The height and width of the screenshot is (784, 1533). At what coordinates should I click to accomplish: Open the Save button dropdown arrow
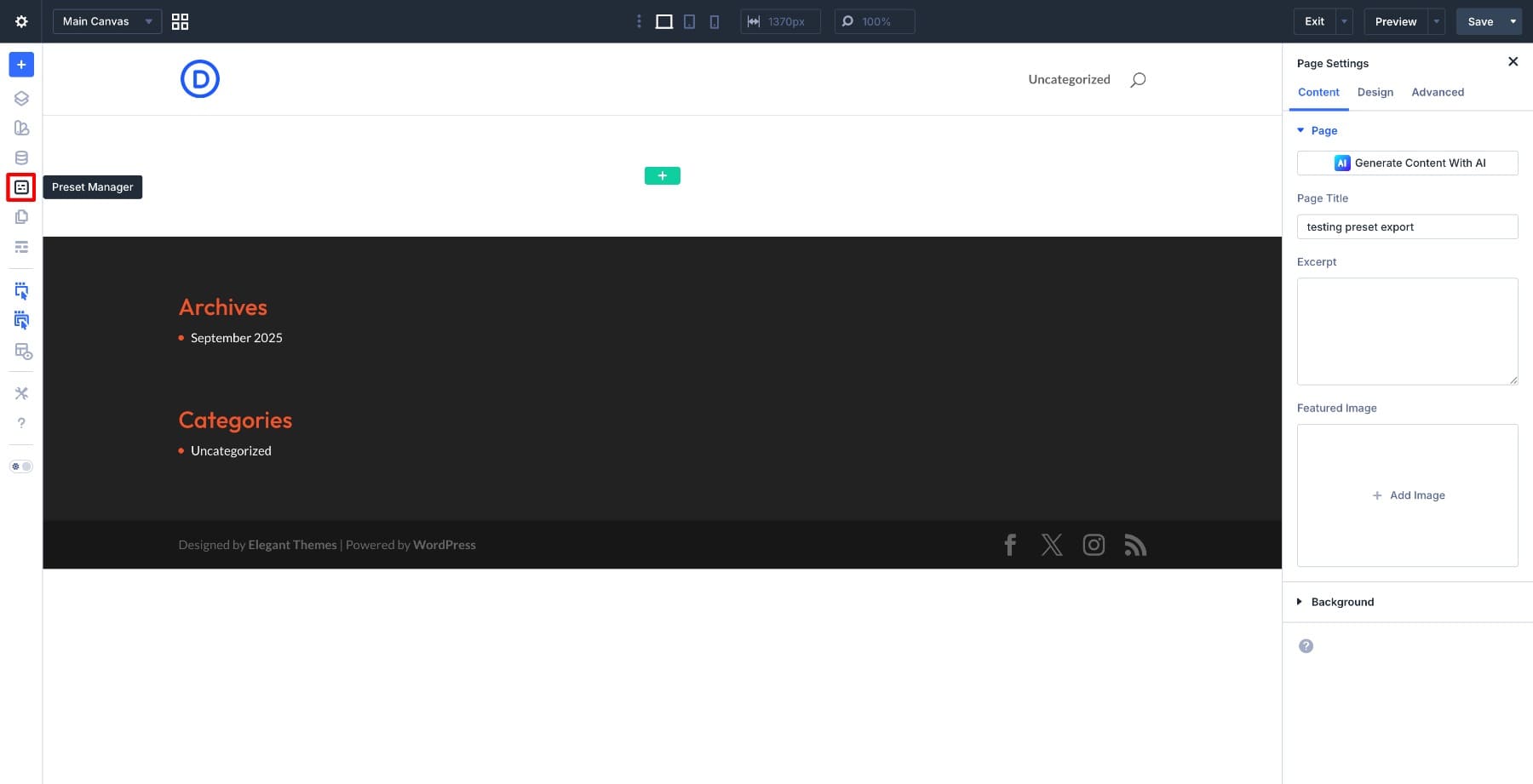tap(1513, 21)
